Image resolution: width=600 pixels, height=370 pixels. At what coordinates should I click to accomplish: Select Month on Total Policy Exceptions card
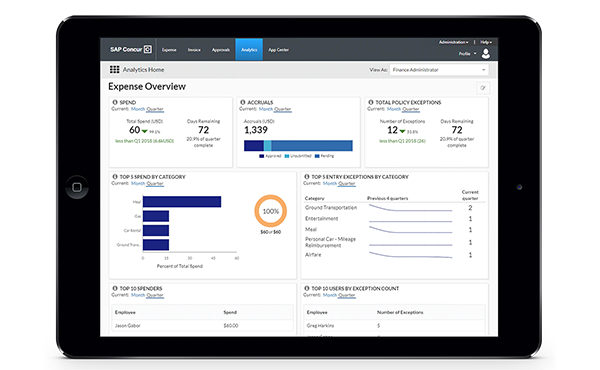[394, 109]
